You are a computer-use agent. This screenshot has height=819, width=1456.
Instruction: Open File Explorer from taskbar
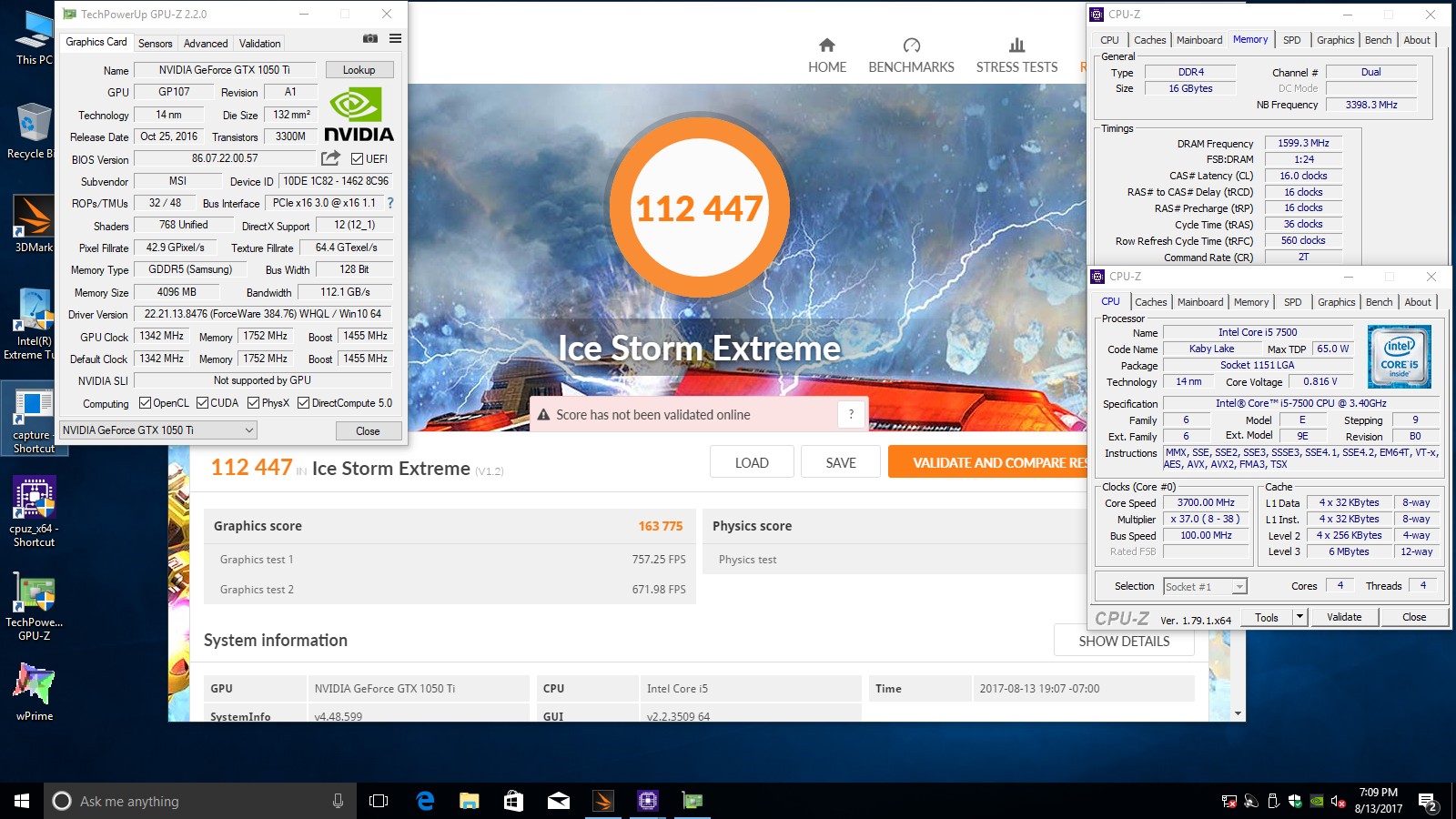(469, 801)
